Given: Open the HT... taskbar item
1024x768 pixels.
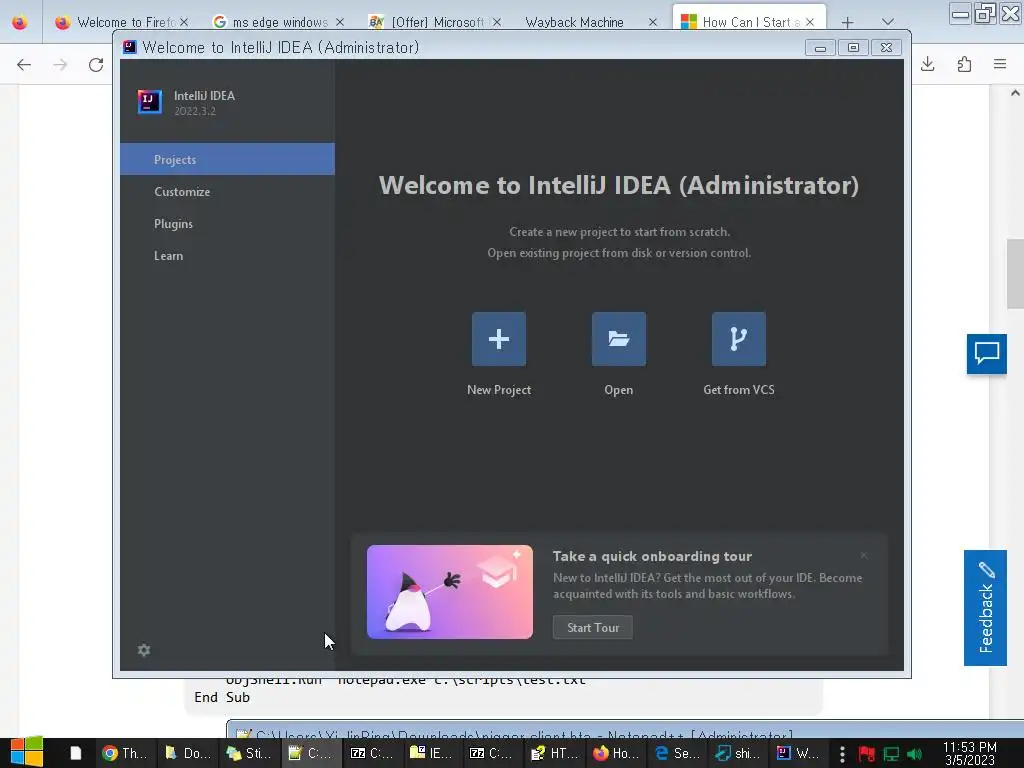Looking at the screenshot, I should pyautogui.click(x=554, y=754).
